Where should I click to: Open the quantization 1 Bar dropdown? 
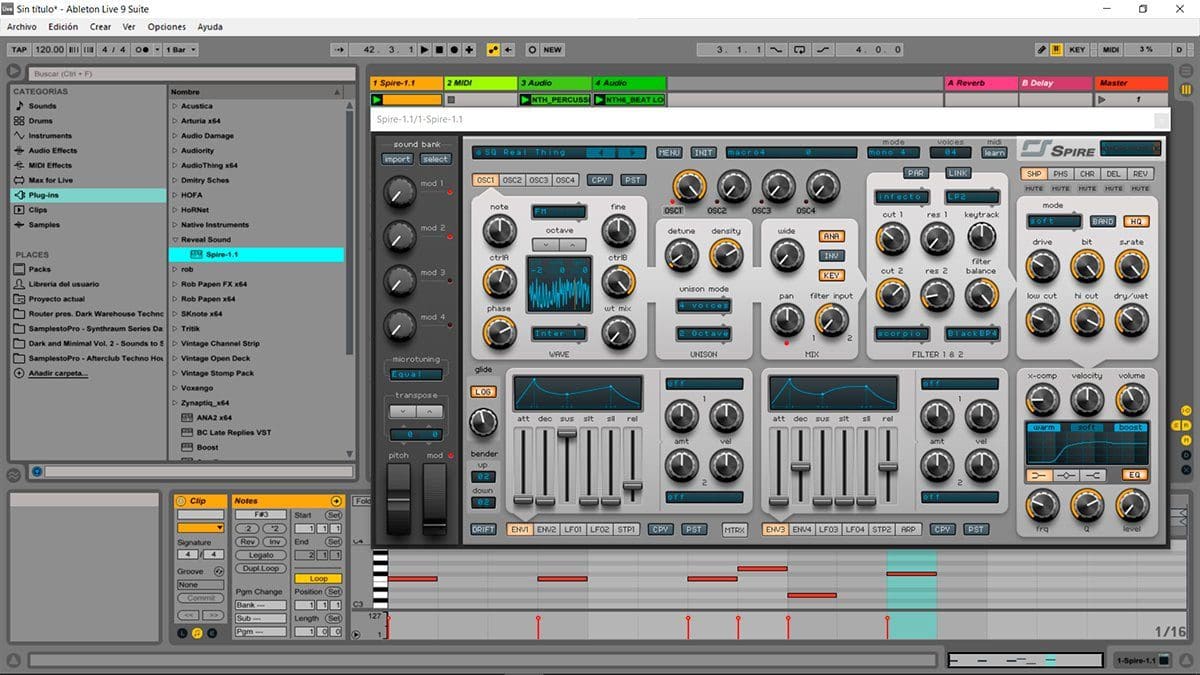pyautogui.click(x=179, y=49)
